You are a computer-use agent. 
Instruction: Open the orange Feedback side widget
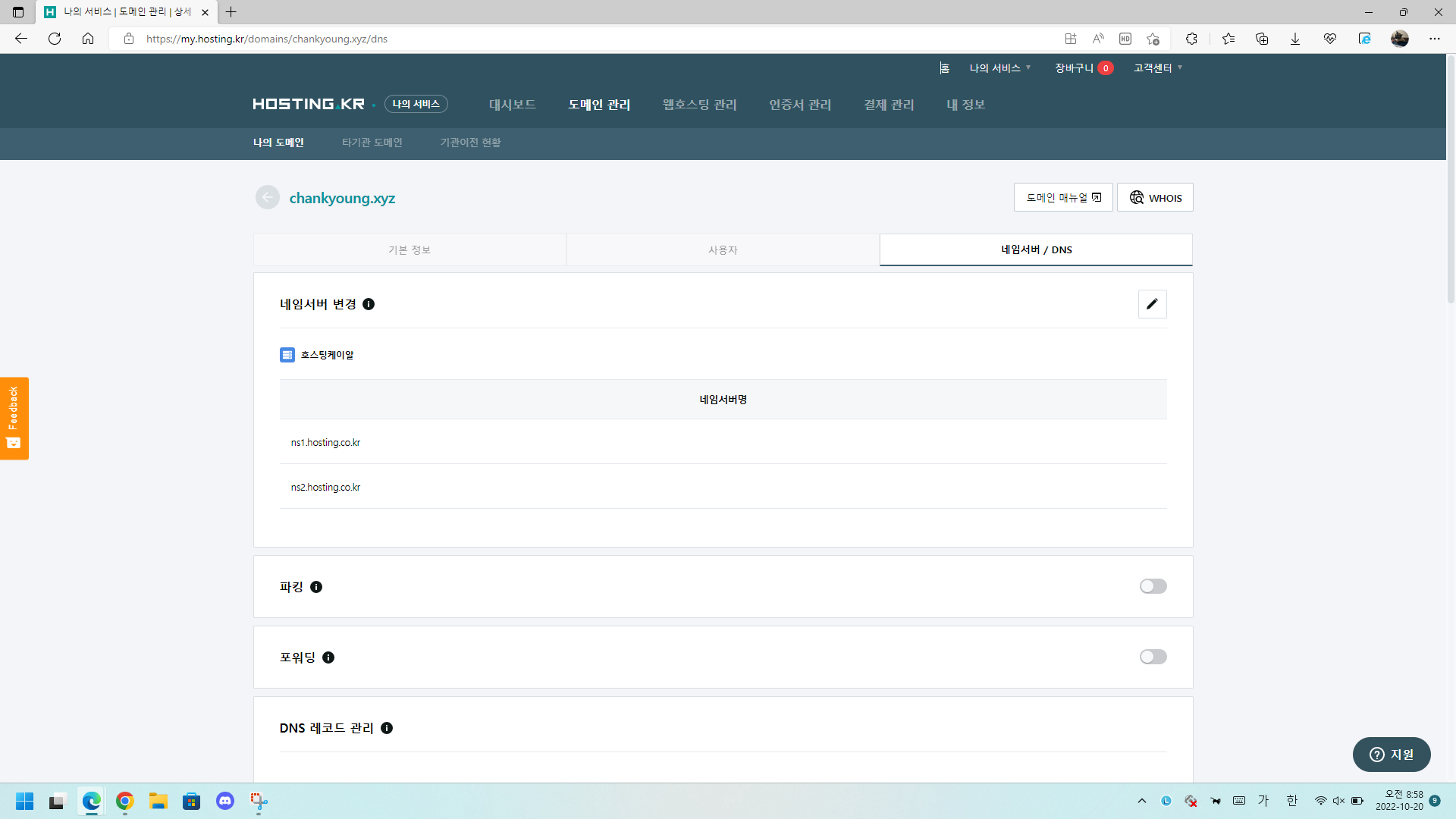pyautogui.click(x=14, y=418)
